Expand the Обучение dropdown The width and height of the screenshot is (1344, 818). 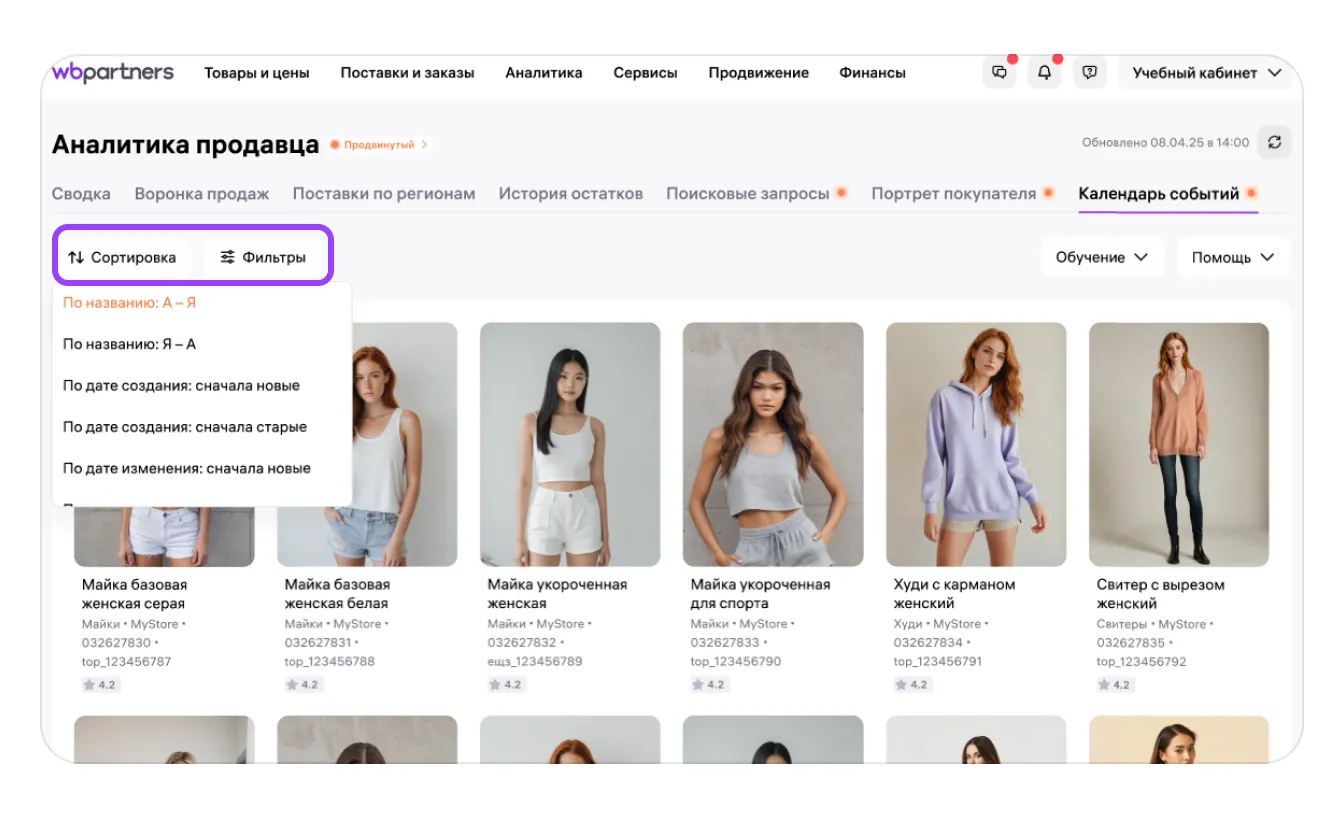coord(1102,257)
